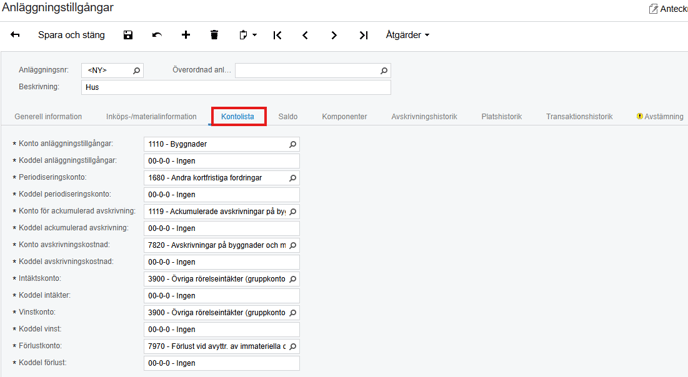Screen dimensions: 688x377
Task: Open lookup for Konto avskrivningskostnad
Action: pyautogui.click(x=293, y=245)
